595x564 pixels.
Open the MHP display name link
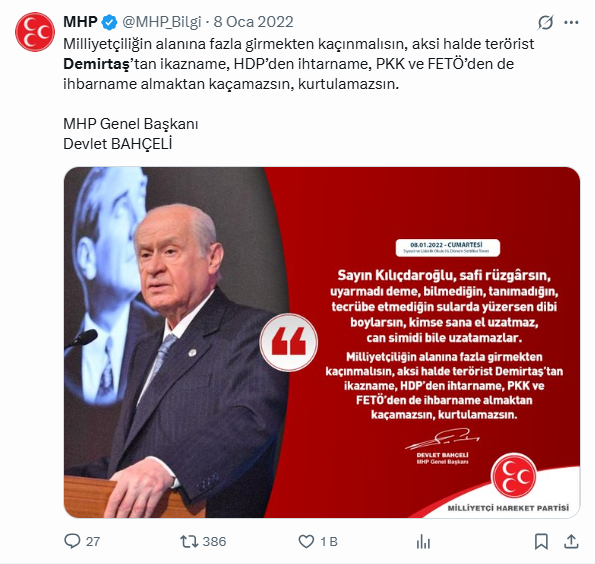point(80,22)
